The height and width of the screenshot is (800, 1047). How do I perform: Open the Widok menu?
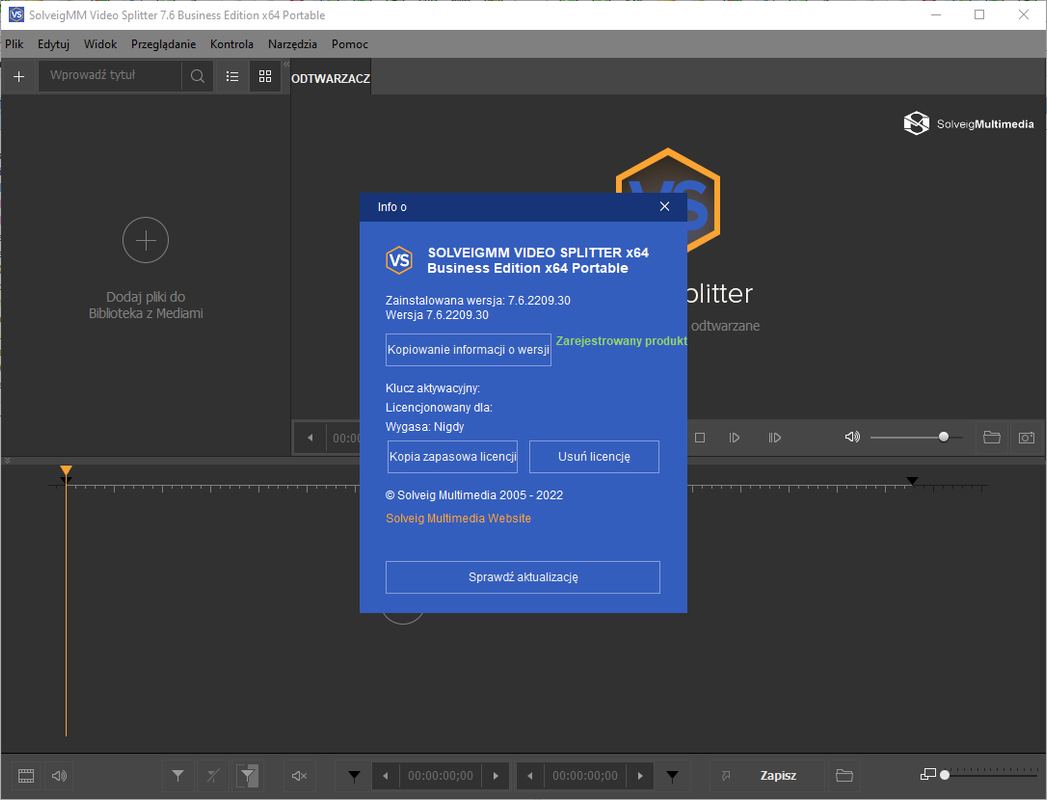coord(100,44)
